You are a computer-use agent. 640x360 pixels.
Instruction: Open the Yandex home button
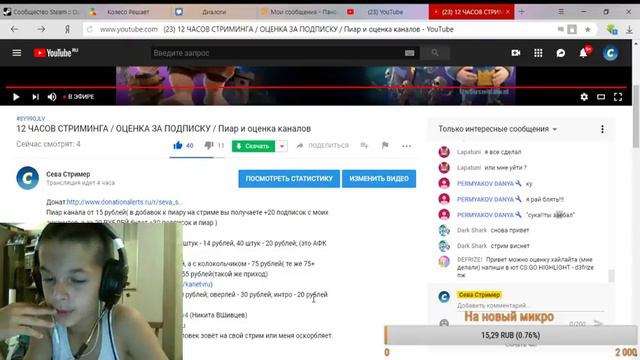click(x=67, y=29)
